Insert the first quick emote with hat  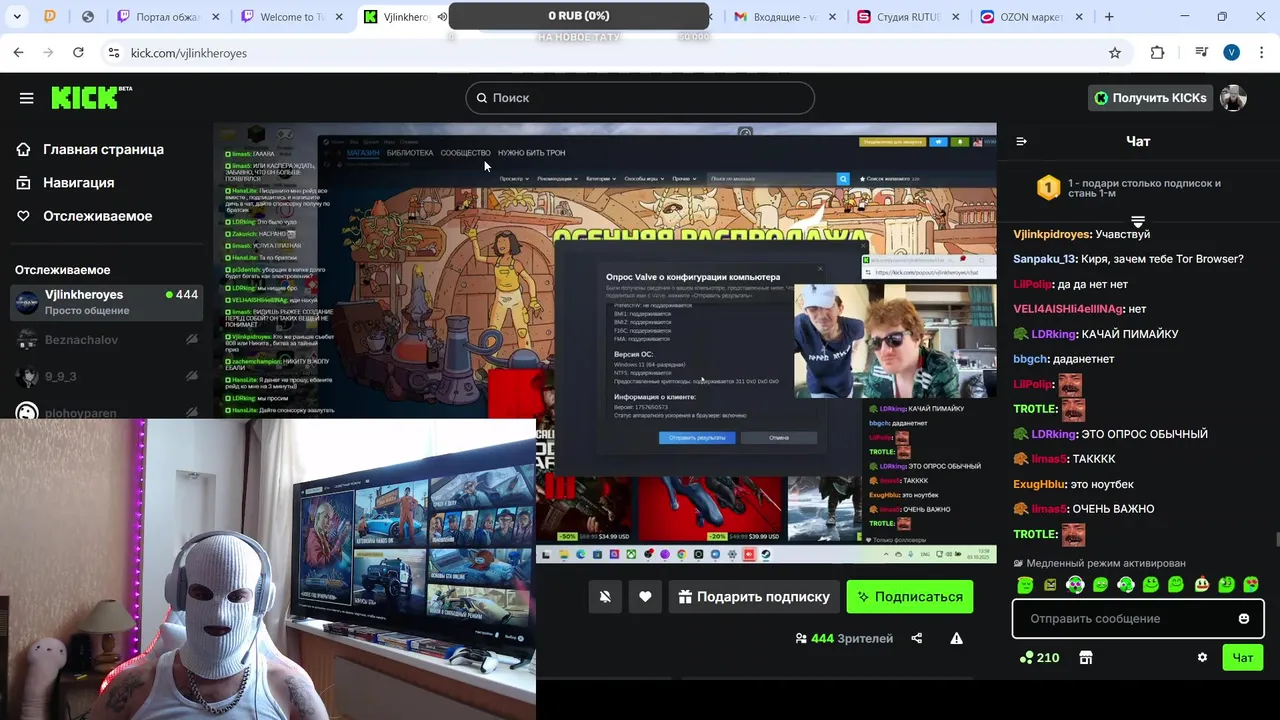coord(1025,585)
